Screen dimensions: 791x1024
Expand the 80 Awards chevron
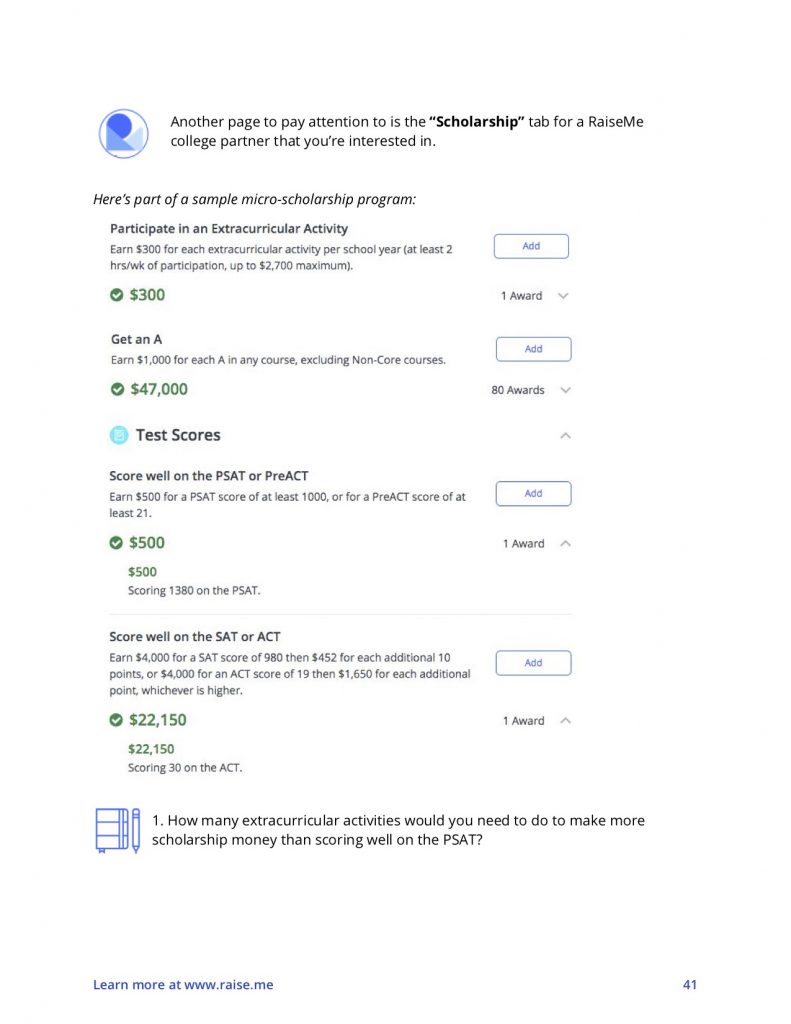pyautogui.click(x=566, y=390)
